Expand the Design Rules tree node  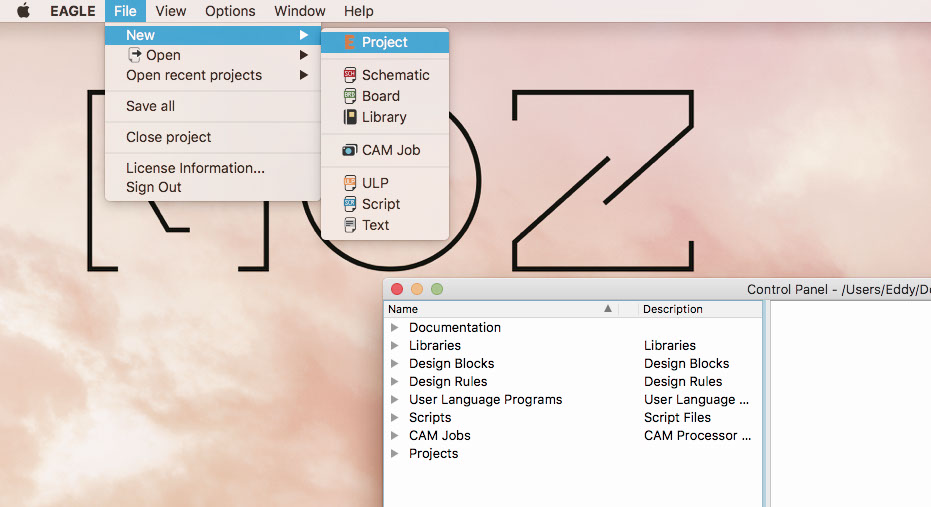pyautogui.click(x=394, y=381)
